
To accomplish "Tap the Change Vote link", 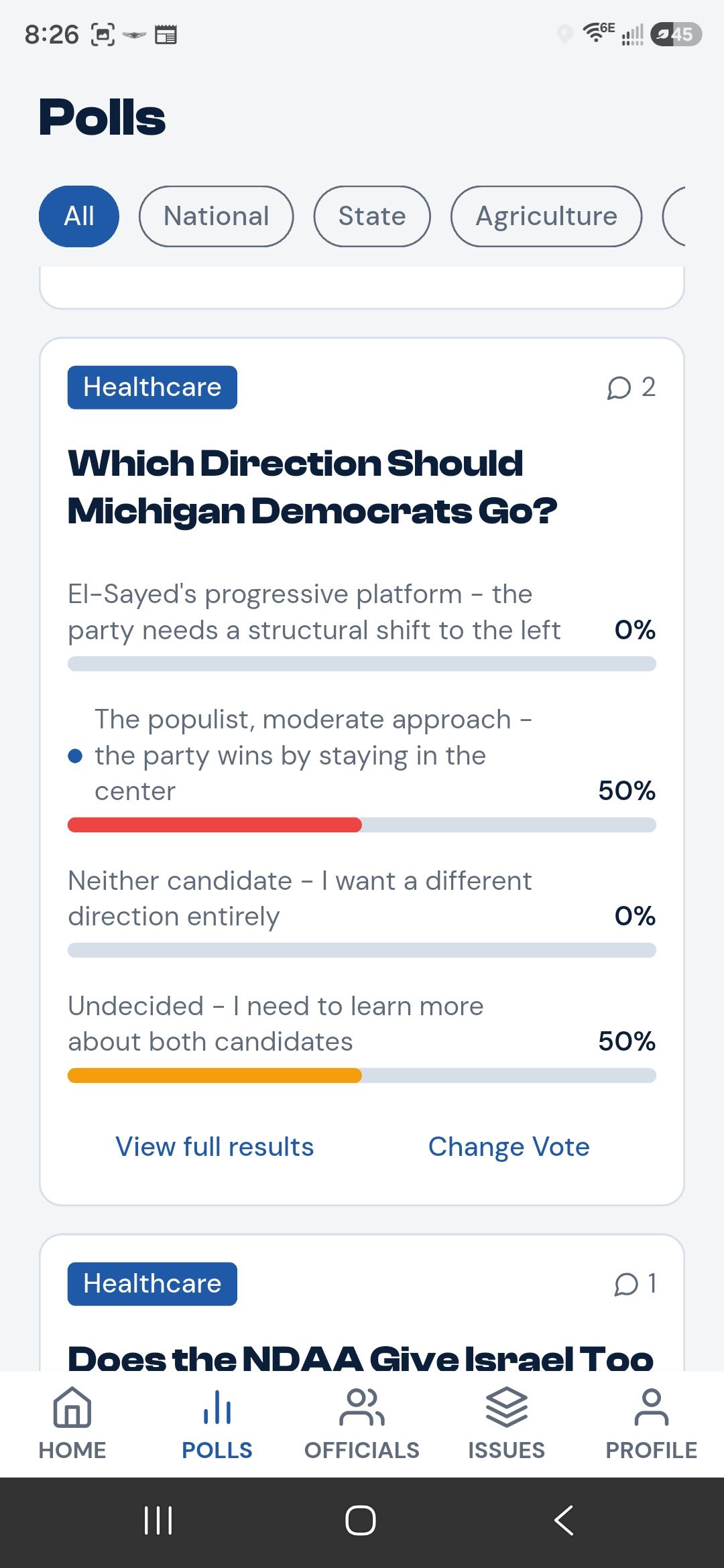I will 509,1147.
